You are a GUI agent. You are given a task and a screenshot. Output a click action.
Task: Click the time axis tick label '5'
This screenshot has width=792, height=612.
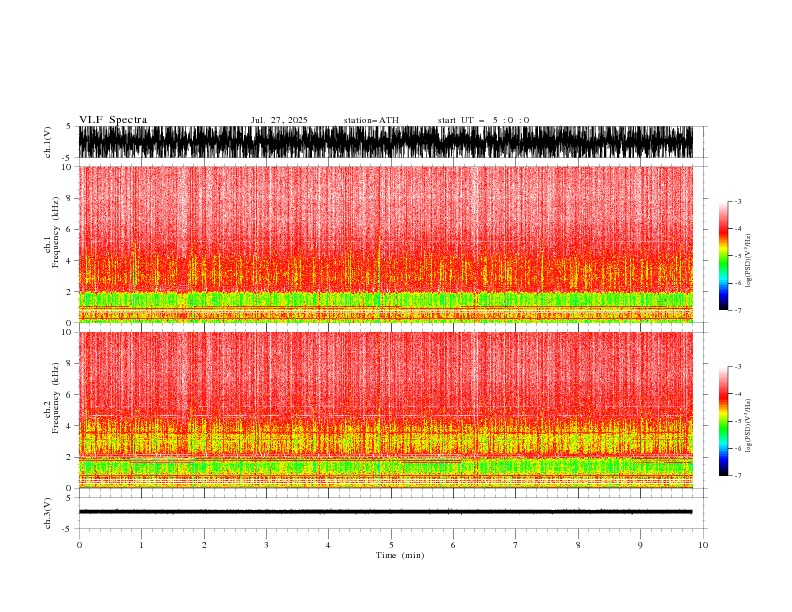(391, 545)
